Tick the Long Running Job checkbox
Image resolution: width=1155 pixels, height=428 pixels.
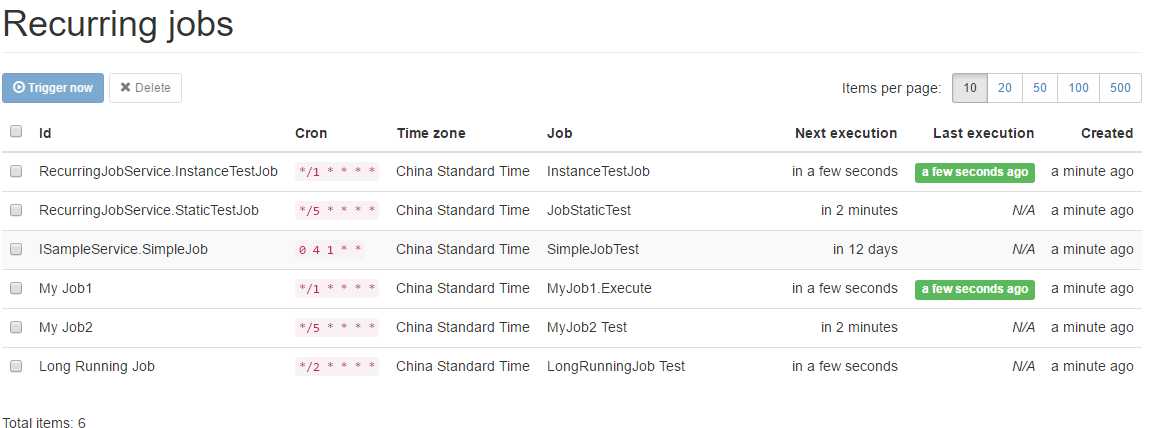16,366
